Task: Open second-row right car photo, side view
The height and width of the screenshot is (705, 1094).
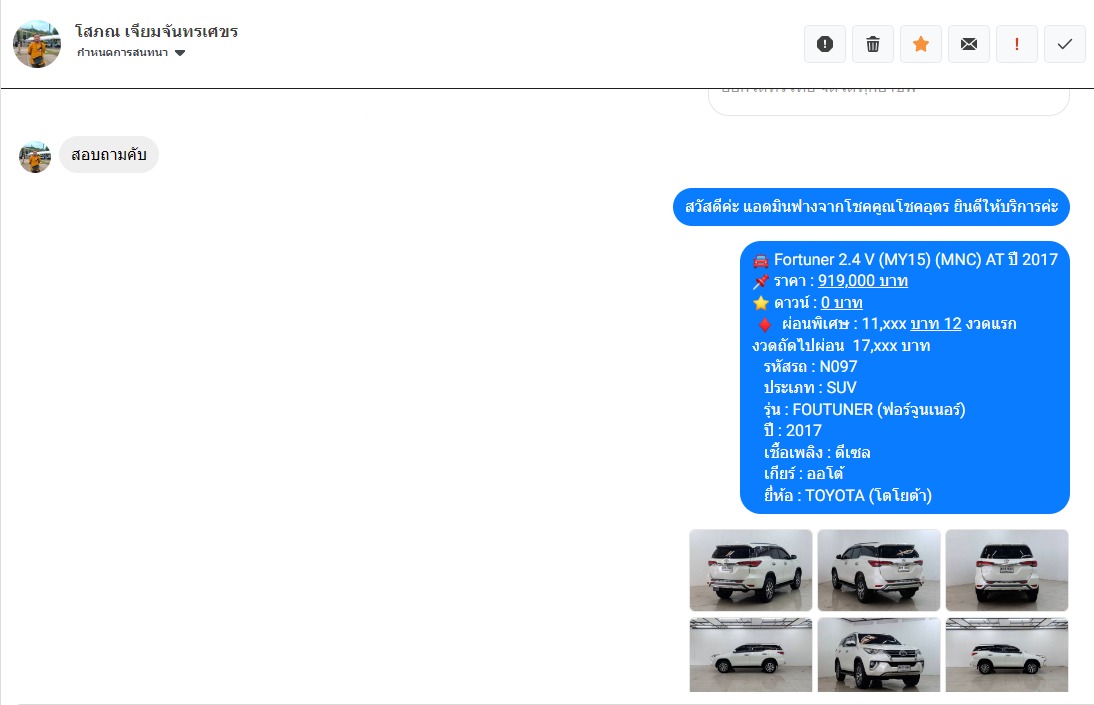Action: click(1007, 655)
